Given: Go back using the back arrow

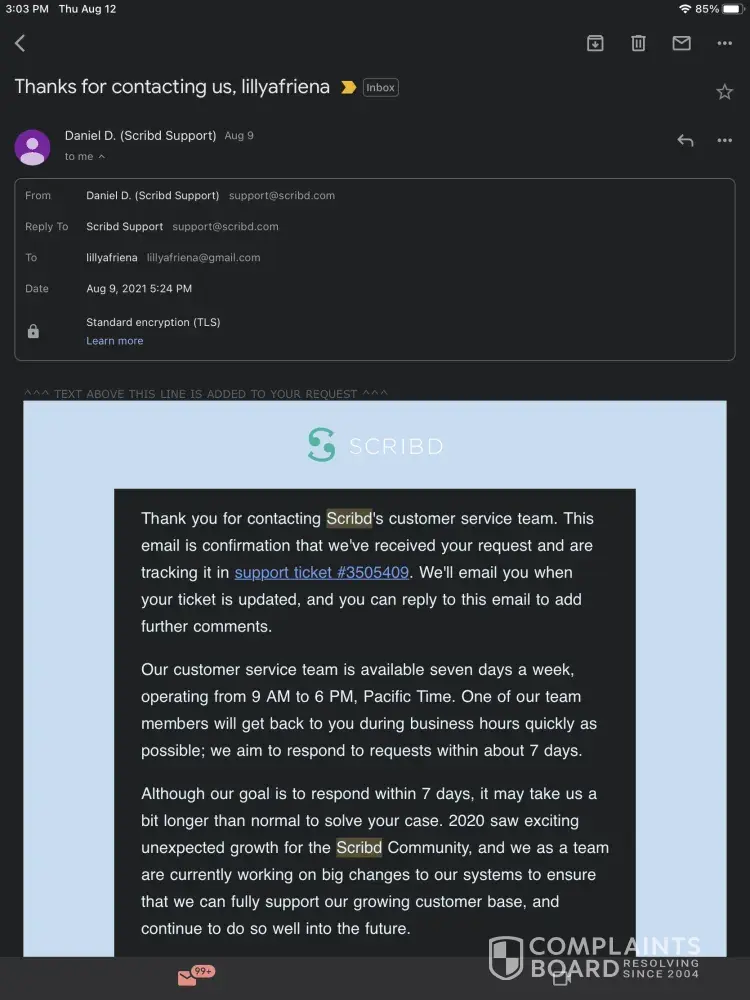Looking at the screenshot, I should 20,43.
